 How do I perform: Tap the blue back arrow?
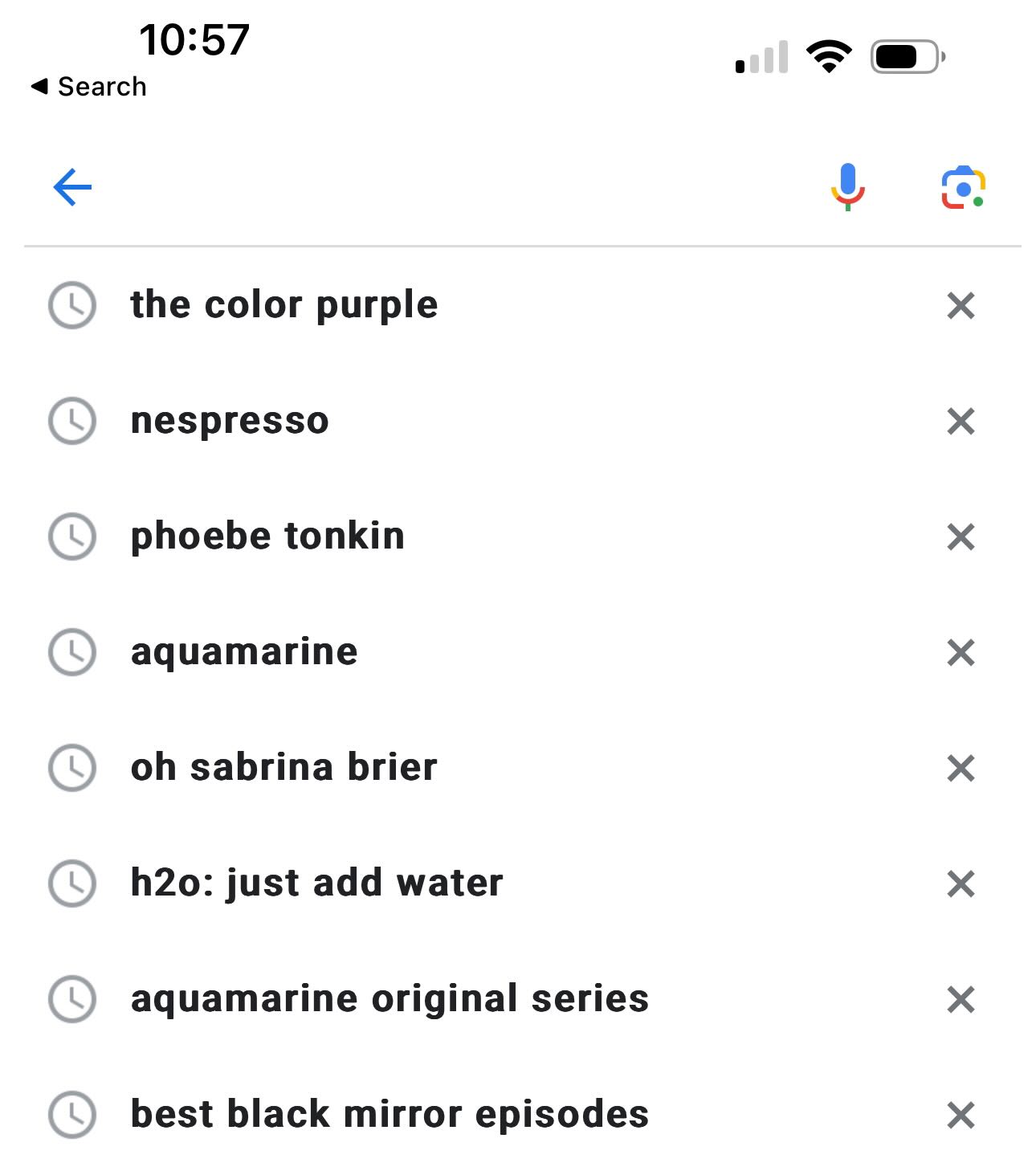[72, 187]
